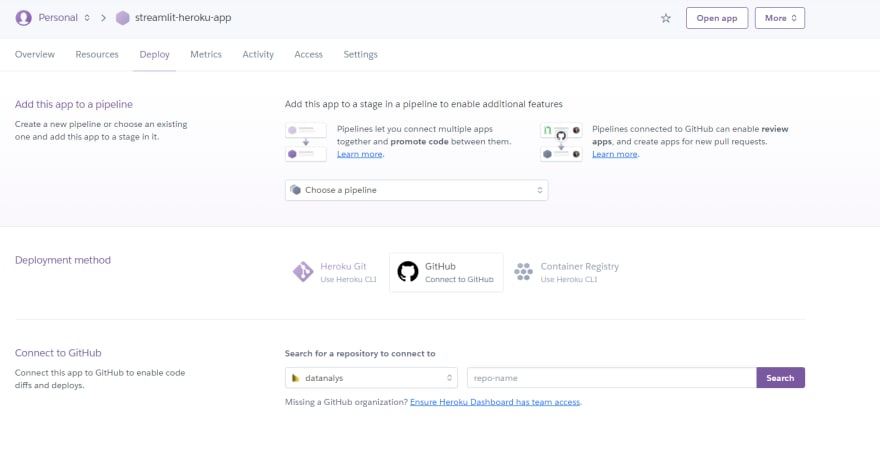The height and width of the screenshot is (460, 880).
Task: Expand the Personal team switcher
Action: point(64,18)
